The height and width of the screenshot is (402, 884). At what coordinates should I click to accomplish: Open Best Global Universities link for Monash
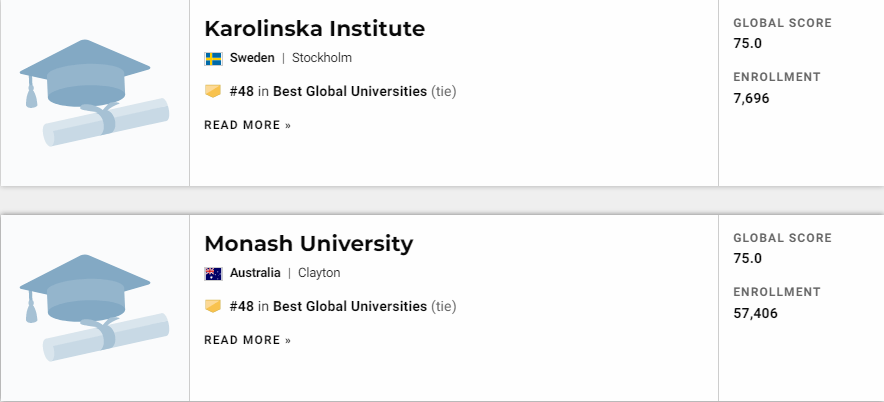click(x=350, y=306)
